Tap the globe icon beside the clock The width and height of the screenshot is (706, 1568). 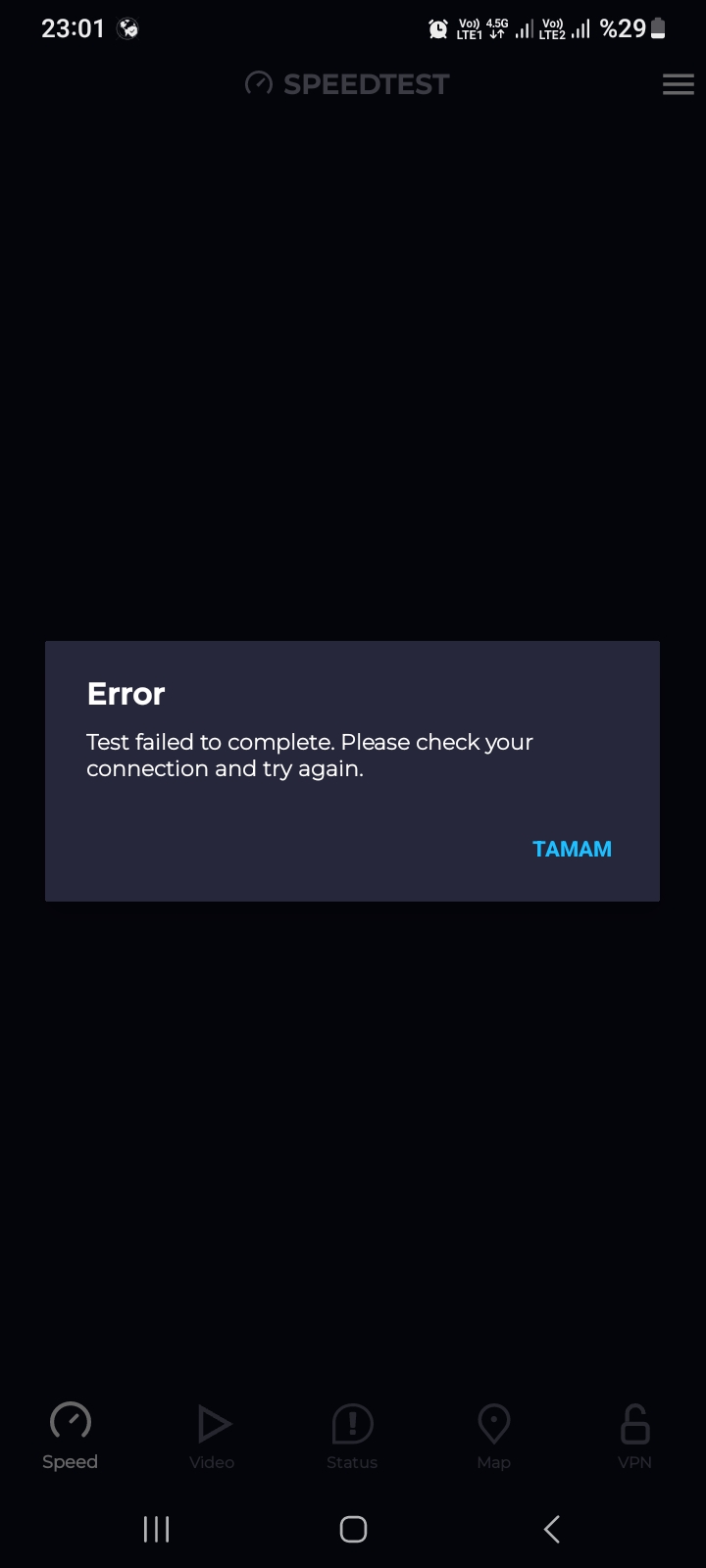(x=127, y=29)
